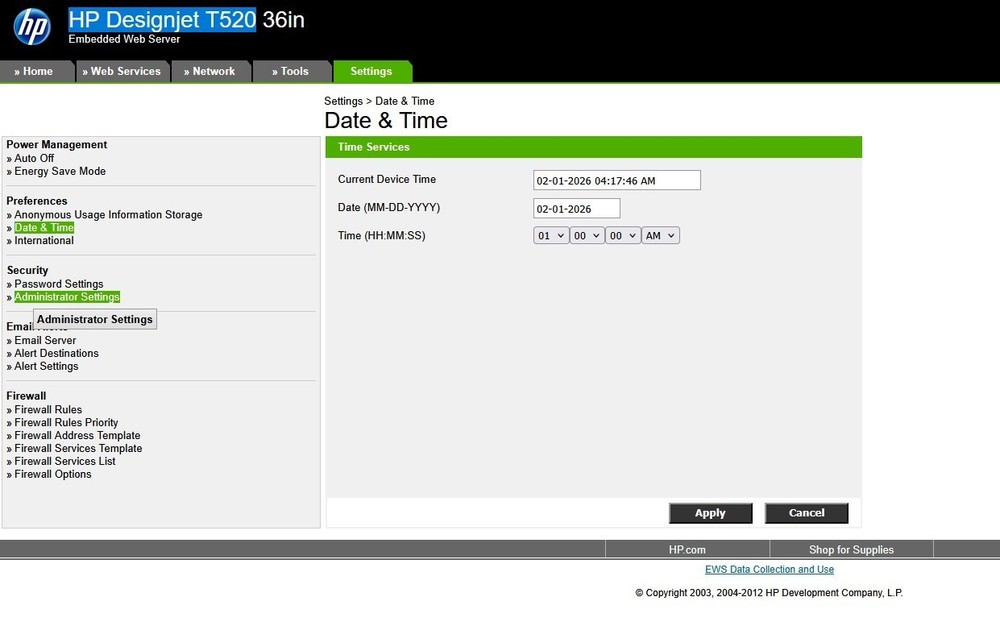Open EWS Data Collection and Use link
This screenshot has width=1000, height=626.
769,569
